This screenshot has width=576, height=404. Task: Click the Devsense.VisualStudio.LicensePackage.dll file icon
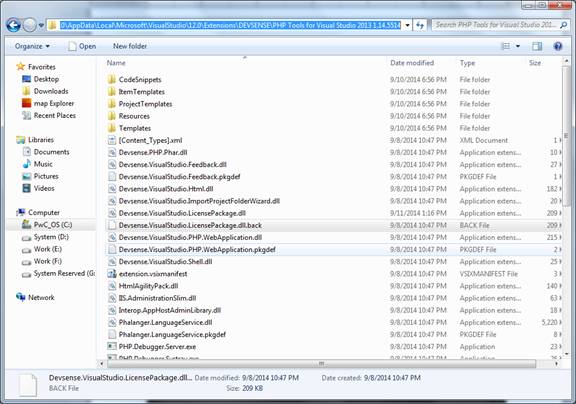tap(112, 213)
